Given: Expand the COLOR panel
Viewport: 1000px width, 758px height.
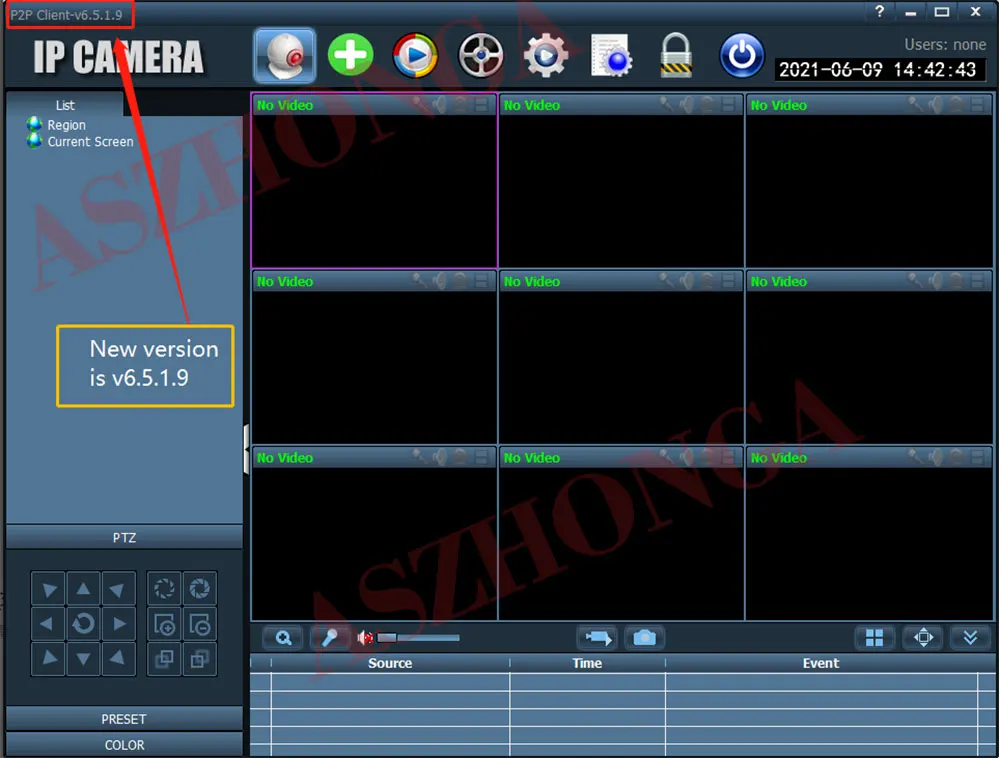Looking at the screenshot, I should click(124, 745).
